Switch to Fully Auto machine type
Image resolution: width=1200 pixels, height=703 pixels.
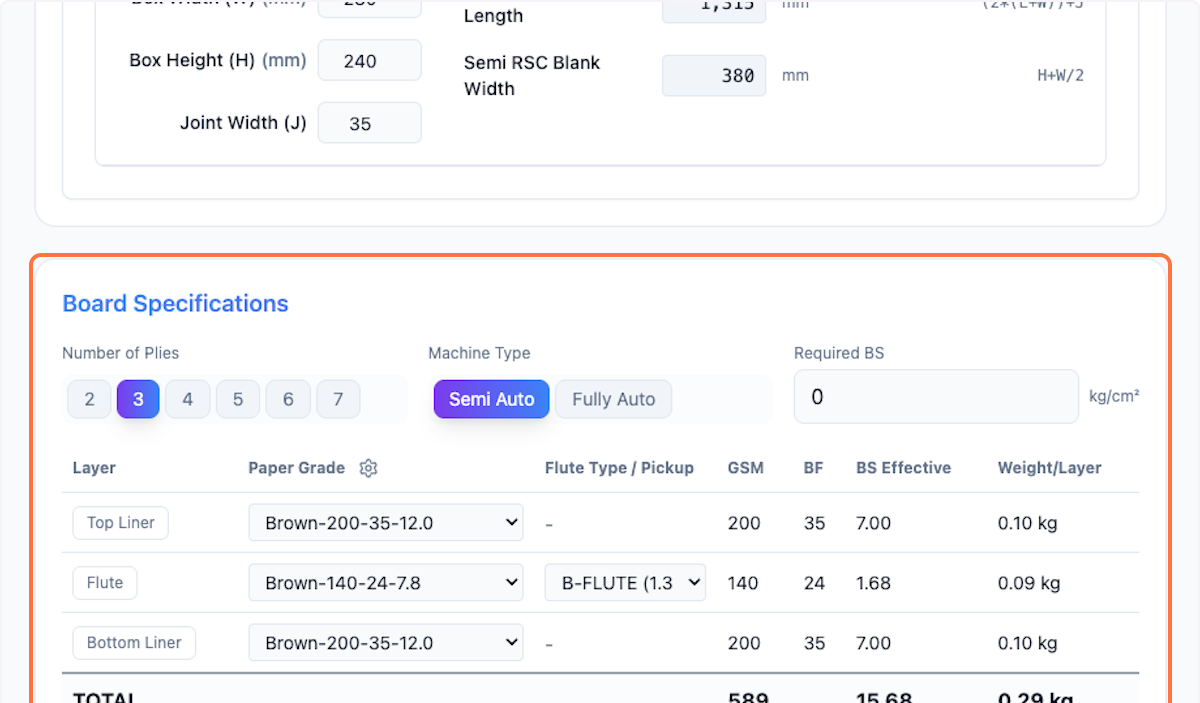click(x=613, y=398)
